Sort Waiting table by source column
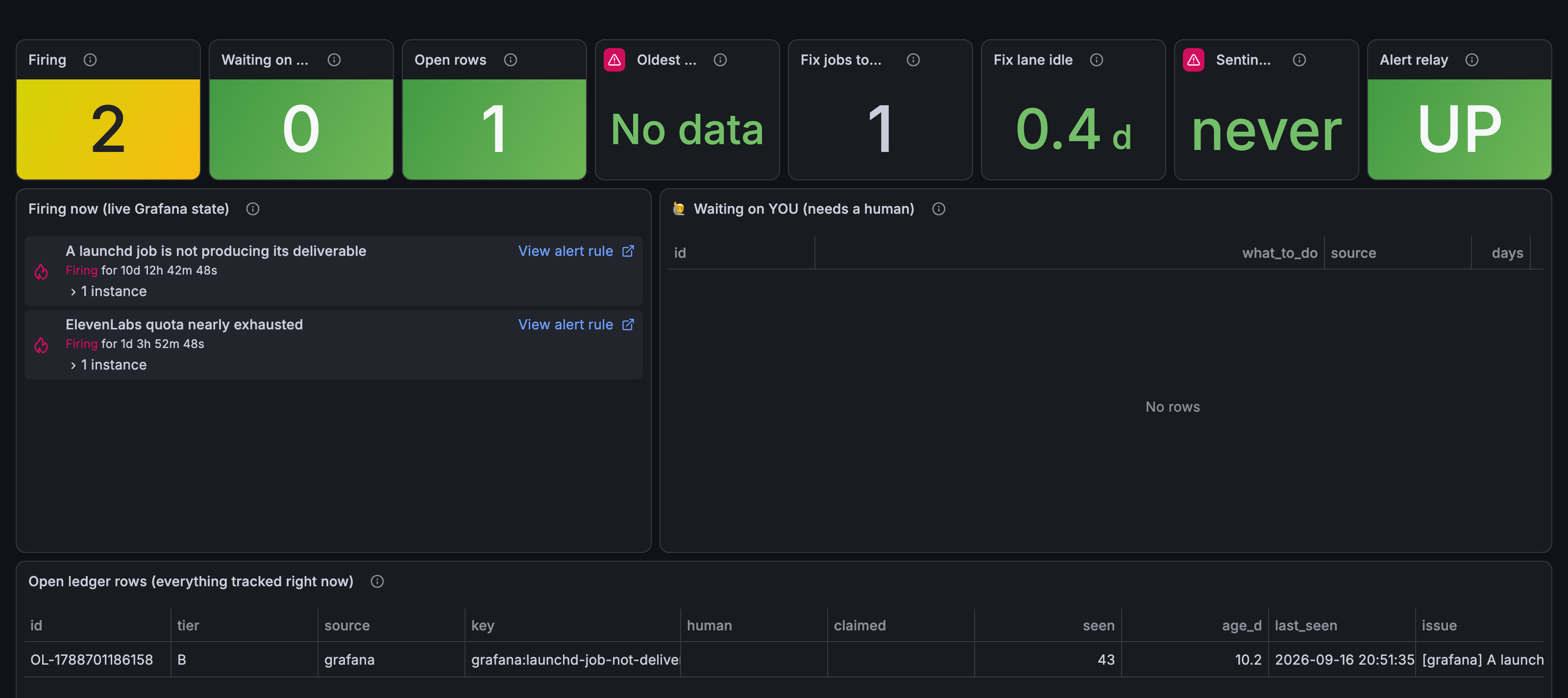The width and height of the screenshot is (1568, 698). (x=1353, y=253)
